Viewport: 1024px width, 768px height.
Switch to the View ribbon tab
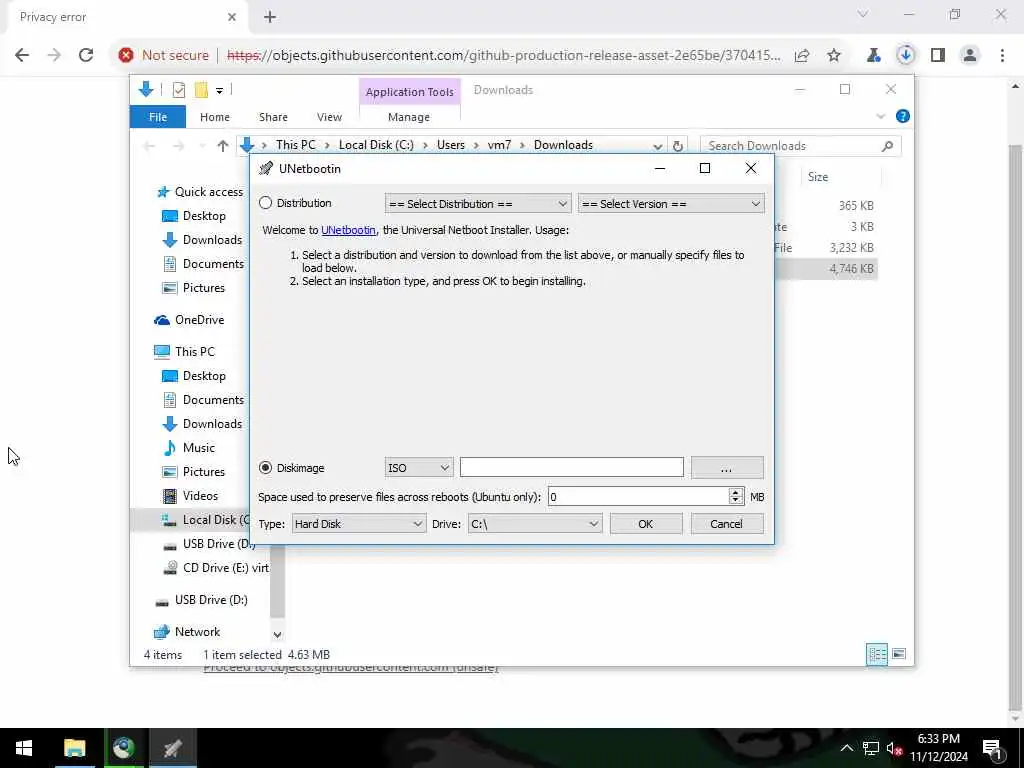click(x=329, y=117)
